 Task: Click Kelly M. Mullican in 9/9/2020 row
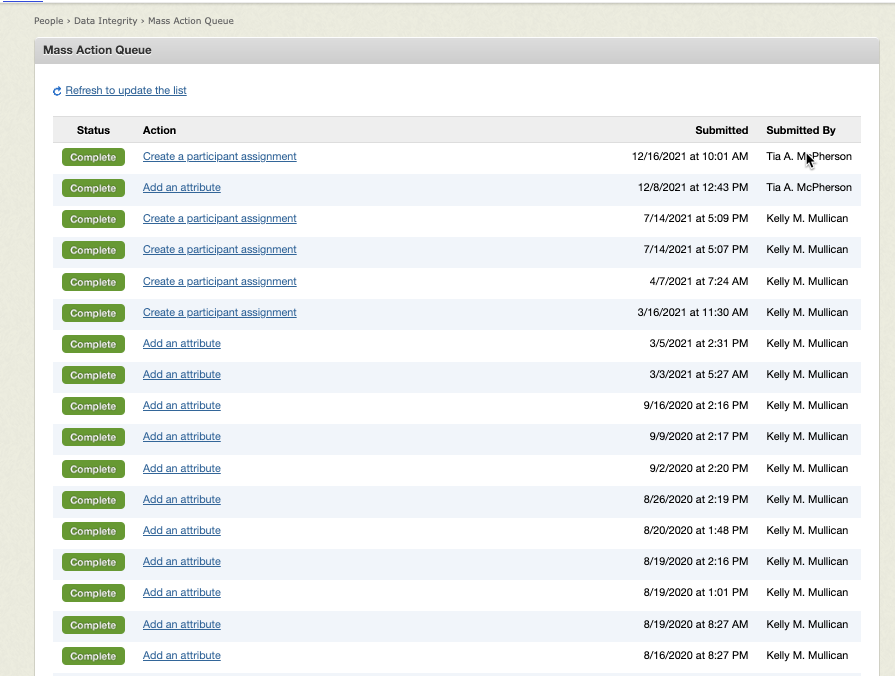[x=807, y=436]
